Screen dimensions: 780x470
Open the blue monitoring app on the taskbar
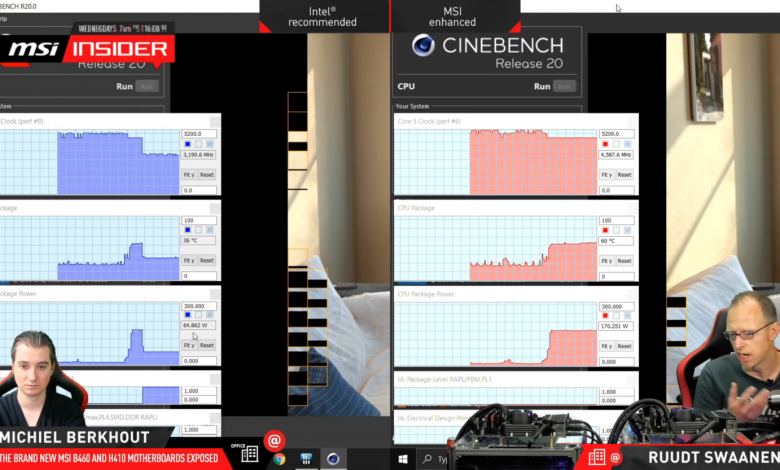coord(306,459)
